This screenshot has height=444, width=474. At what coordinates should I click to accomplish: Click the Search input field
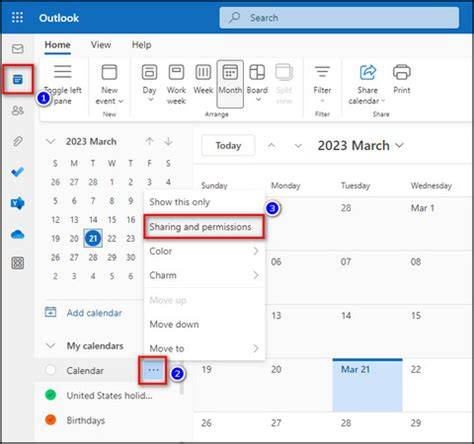(x=339, y=17)
